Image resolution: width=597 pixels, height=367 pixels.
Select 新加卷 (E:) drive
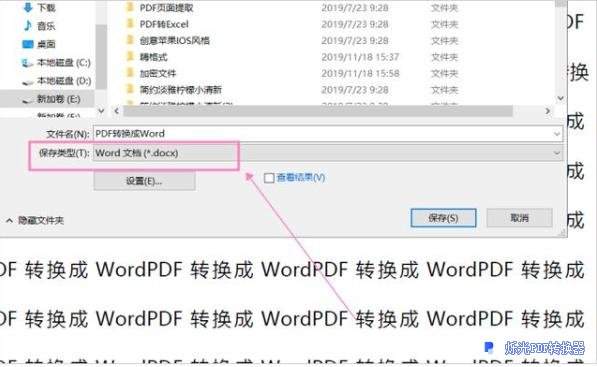point(58,99)
